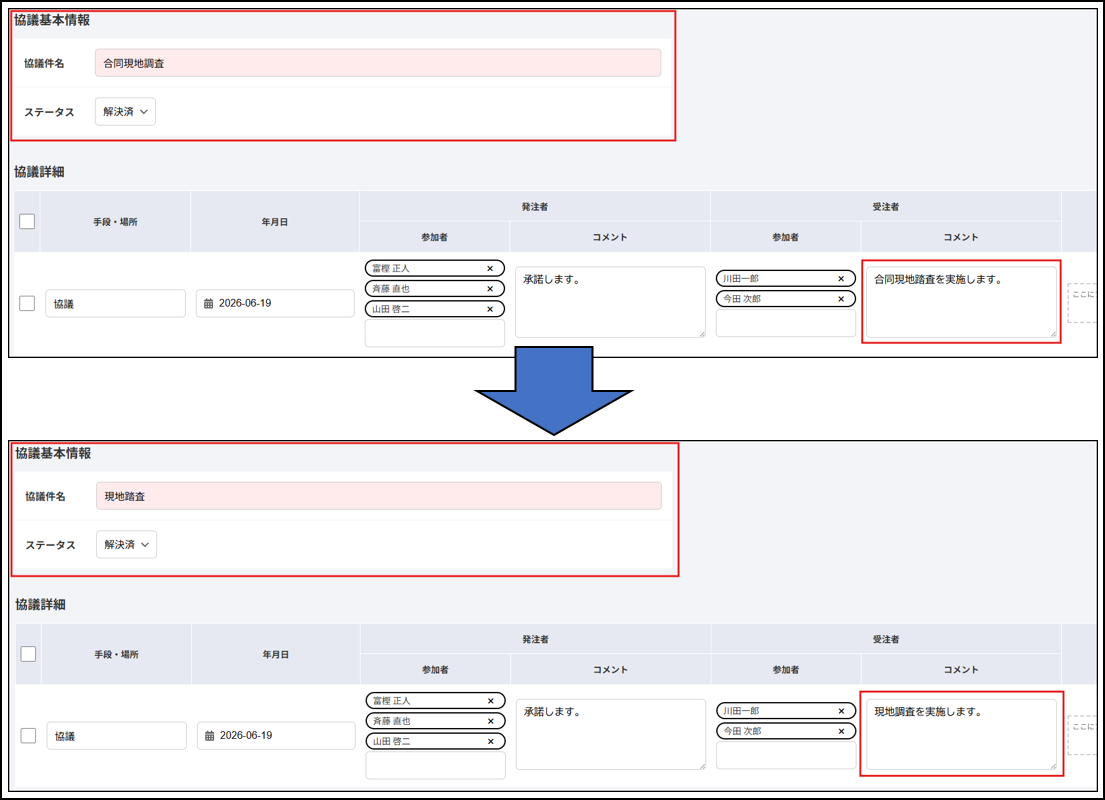The height and width of the screenshot is (800, 1105).
Task: Remove 富樫 正人 tag in lower form
Action: point(490,701)
